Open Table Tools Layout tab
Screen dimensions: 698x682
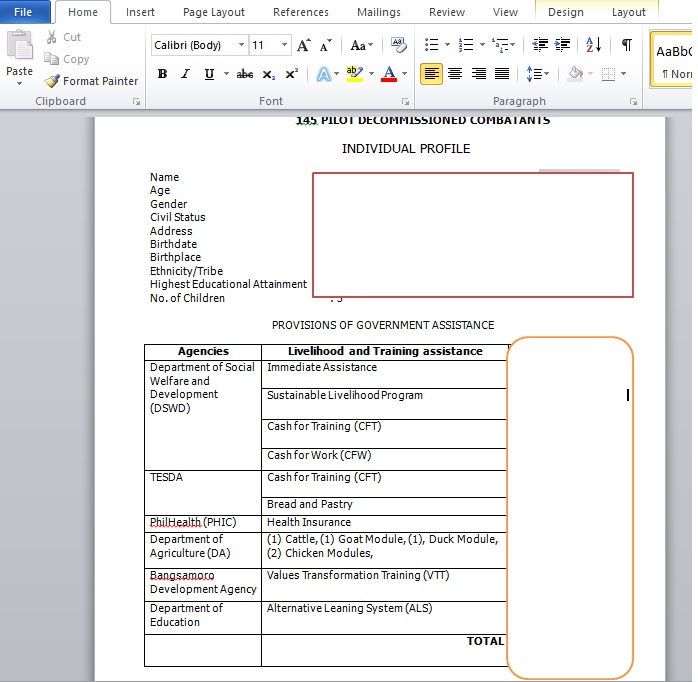tap(629, 12)
